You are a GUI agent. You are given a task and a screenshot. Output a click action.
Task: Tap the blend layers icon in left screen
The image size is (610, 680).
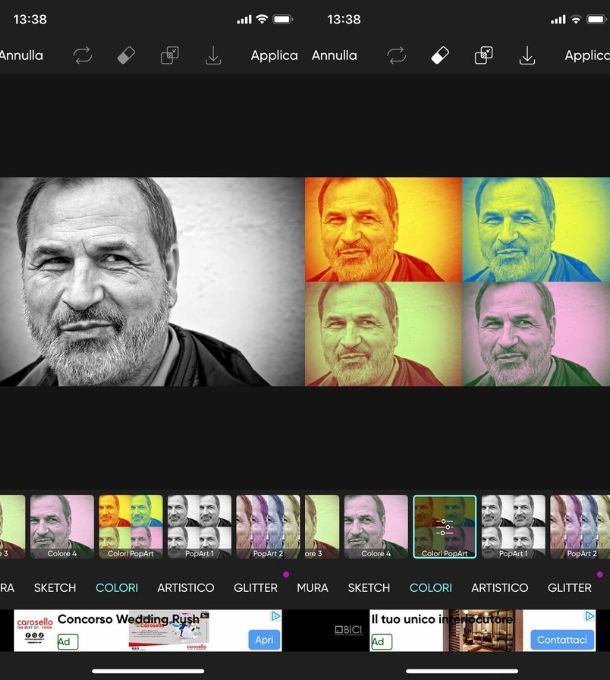coord(170,56)
